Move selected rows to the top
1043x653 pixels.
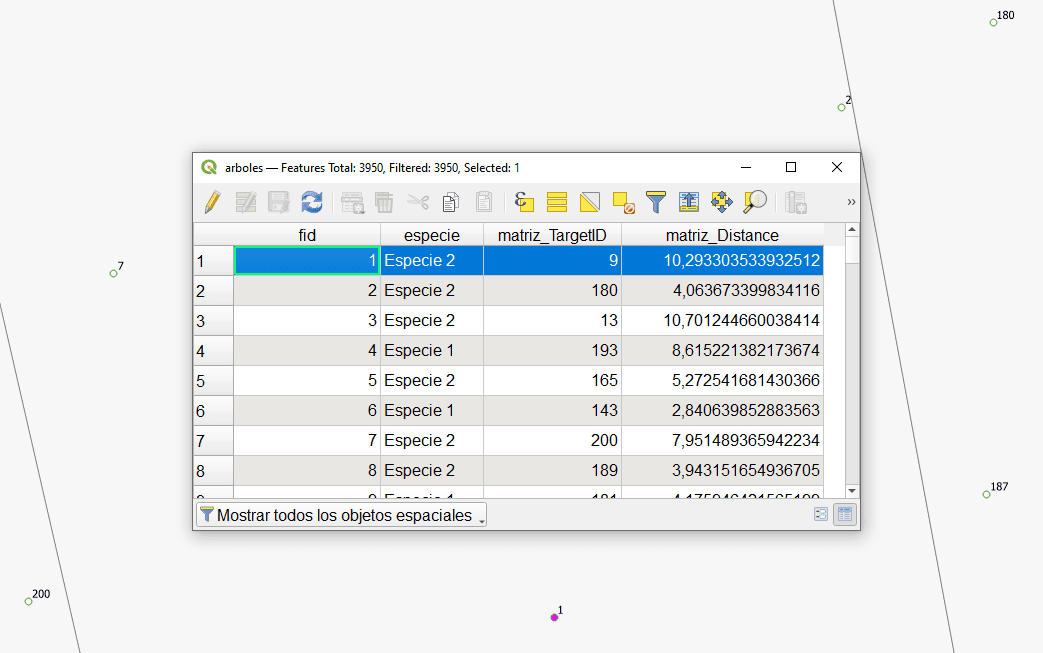point(689,202)
